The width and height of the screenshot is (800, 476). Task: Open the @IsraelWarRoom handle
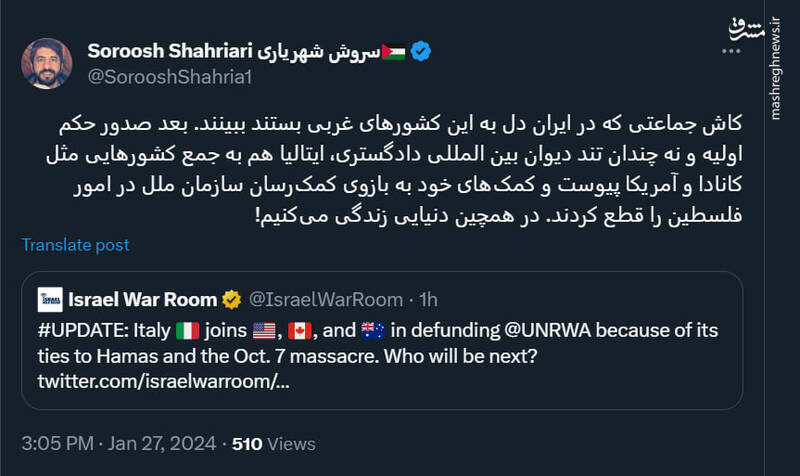[x=324, y=299]
